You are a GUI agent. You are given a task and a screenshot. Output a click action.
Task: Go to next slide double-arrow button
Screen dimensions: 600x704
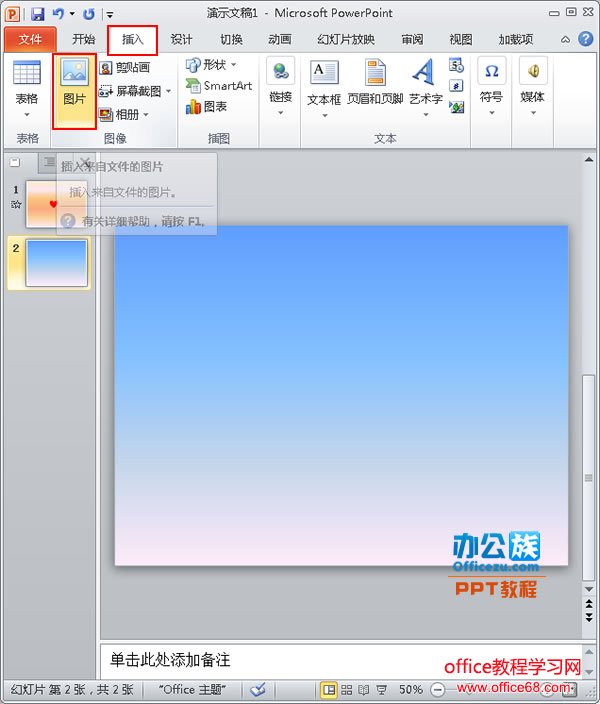(589, 616)
